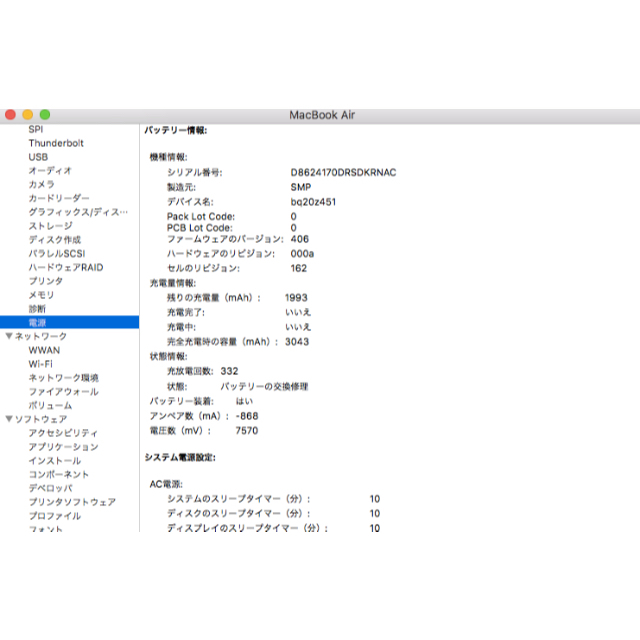The width and height of the screenshot is (640, 640).
Task: Select メモリ in the sidebar
Action: [41, 295]
